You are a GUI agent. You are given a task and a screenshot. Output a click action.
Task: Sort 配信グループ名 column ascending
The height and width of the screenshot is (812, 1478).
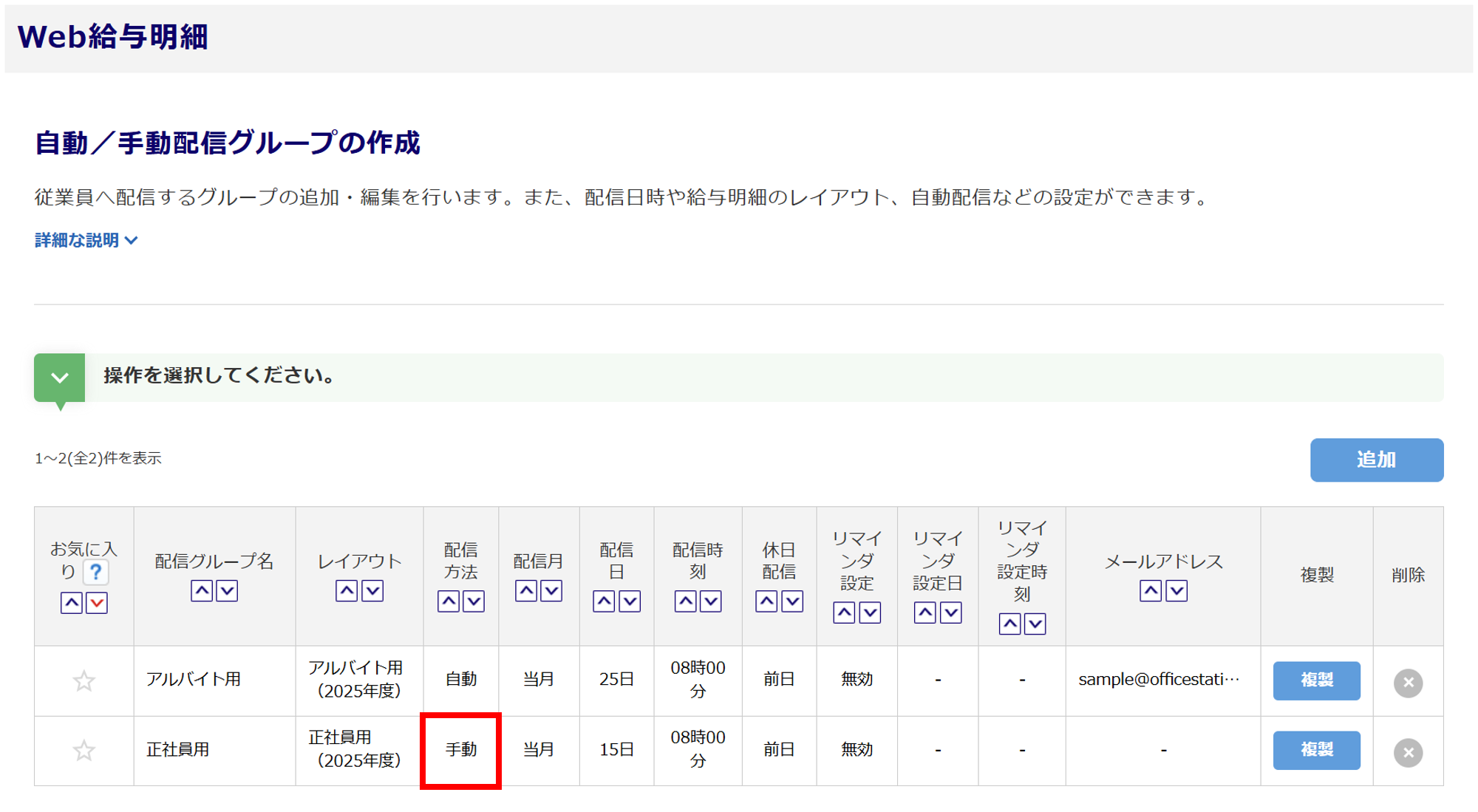tap(202, 590)
